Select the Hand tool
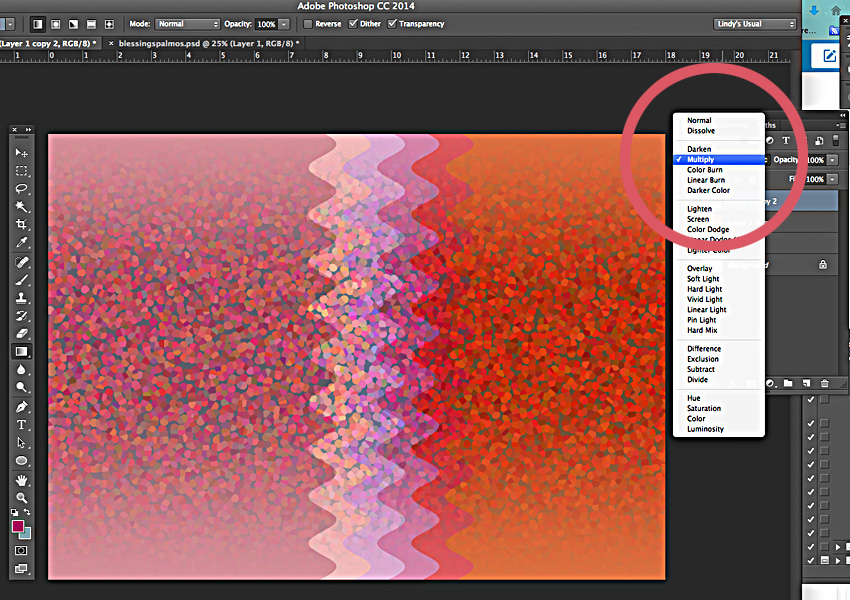850x600 pixels. click(22, 480)
